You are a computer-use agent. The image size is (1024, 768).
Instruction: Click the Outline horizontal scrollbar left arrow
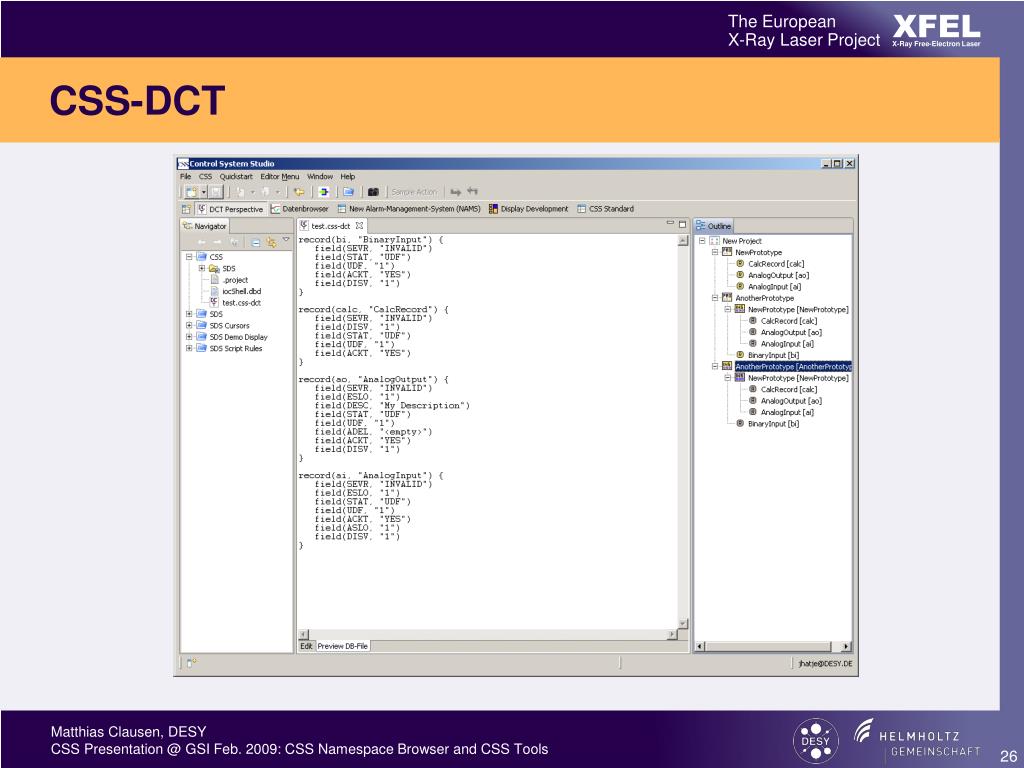click(x=699, y=647)
